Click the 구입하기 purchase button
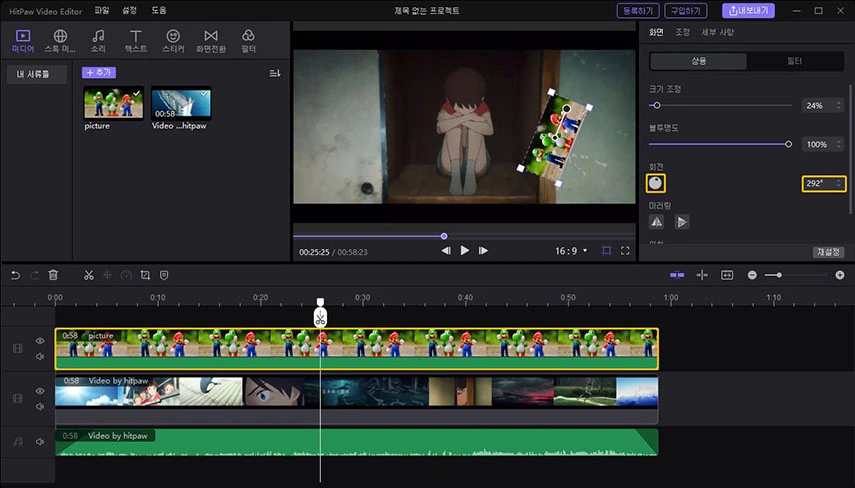 point(686,10)
